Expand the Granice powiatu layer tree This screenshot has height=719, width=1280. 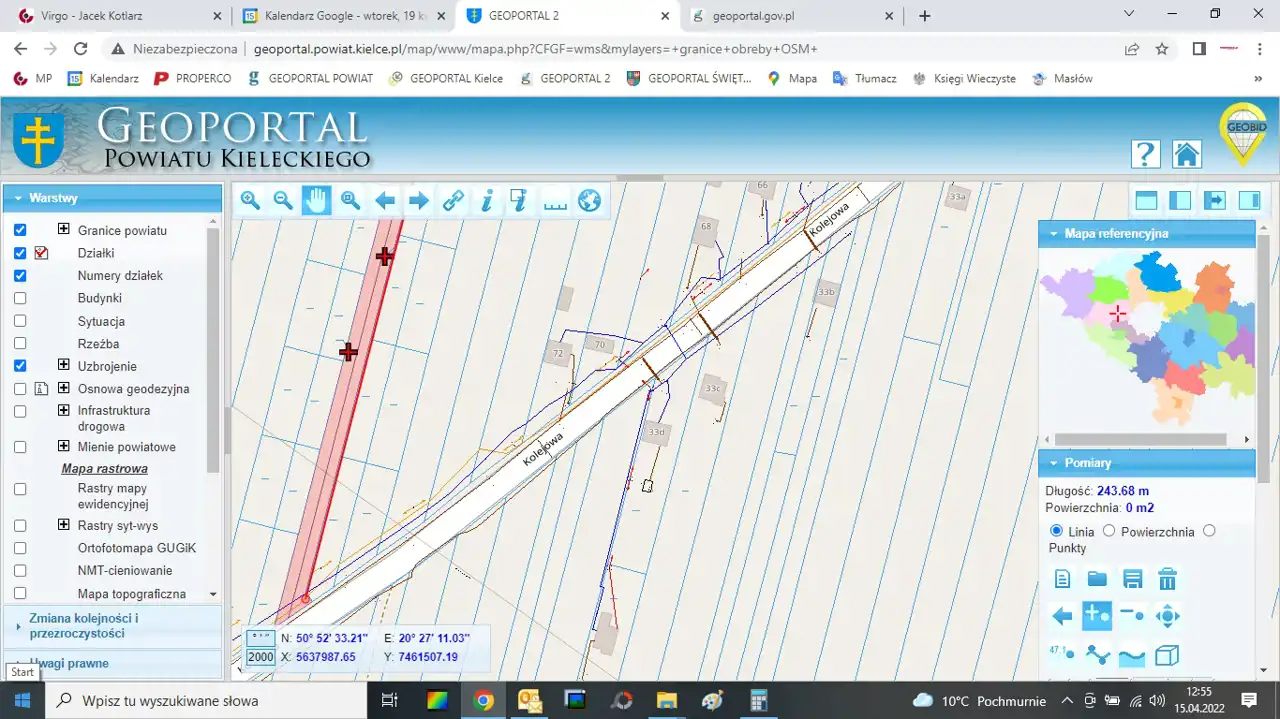coord(64,229)
